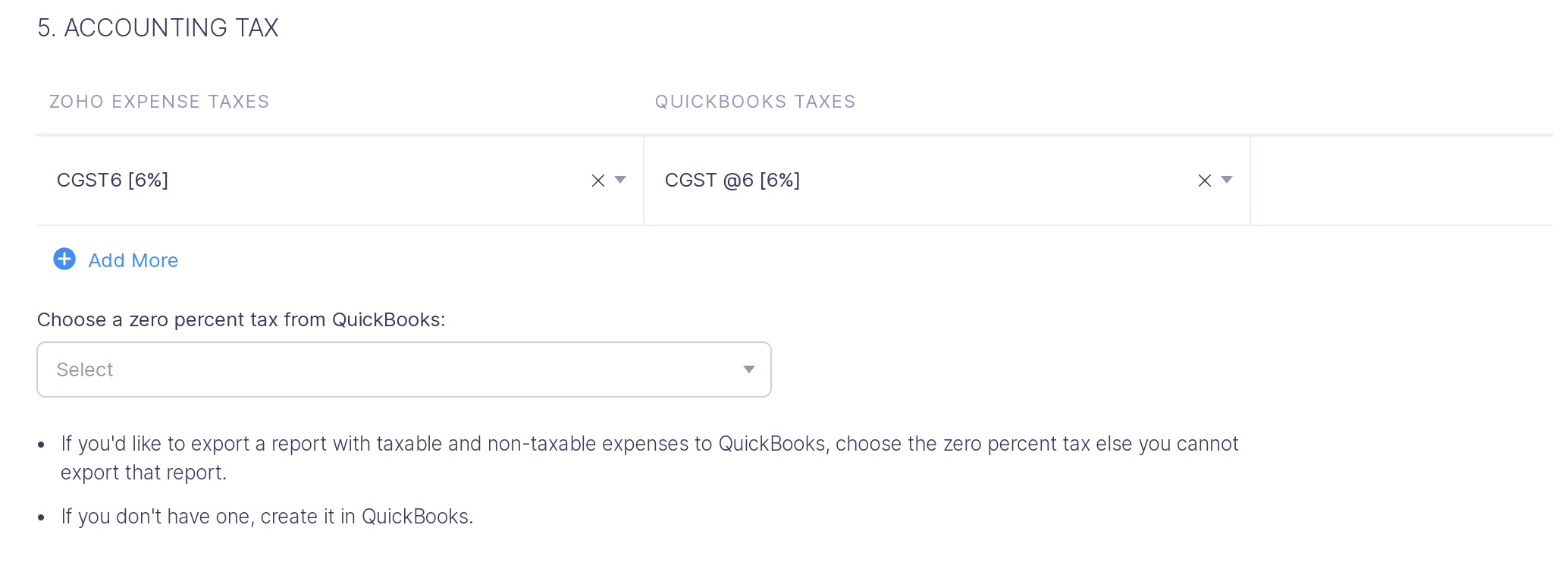Click the ZOHO EXPENSE TAXES column header
Screen dimensions: 1568x569
pyautogui.click(x=159, y=101)
